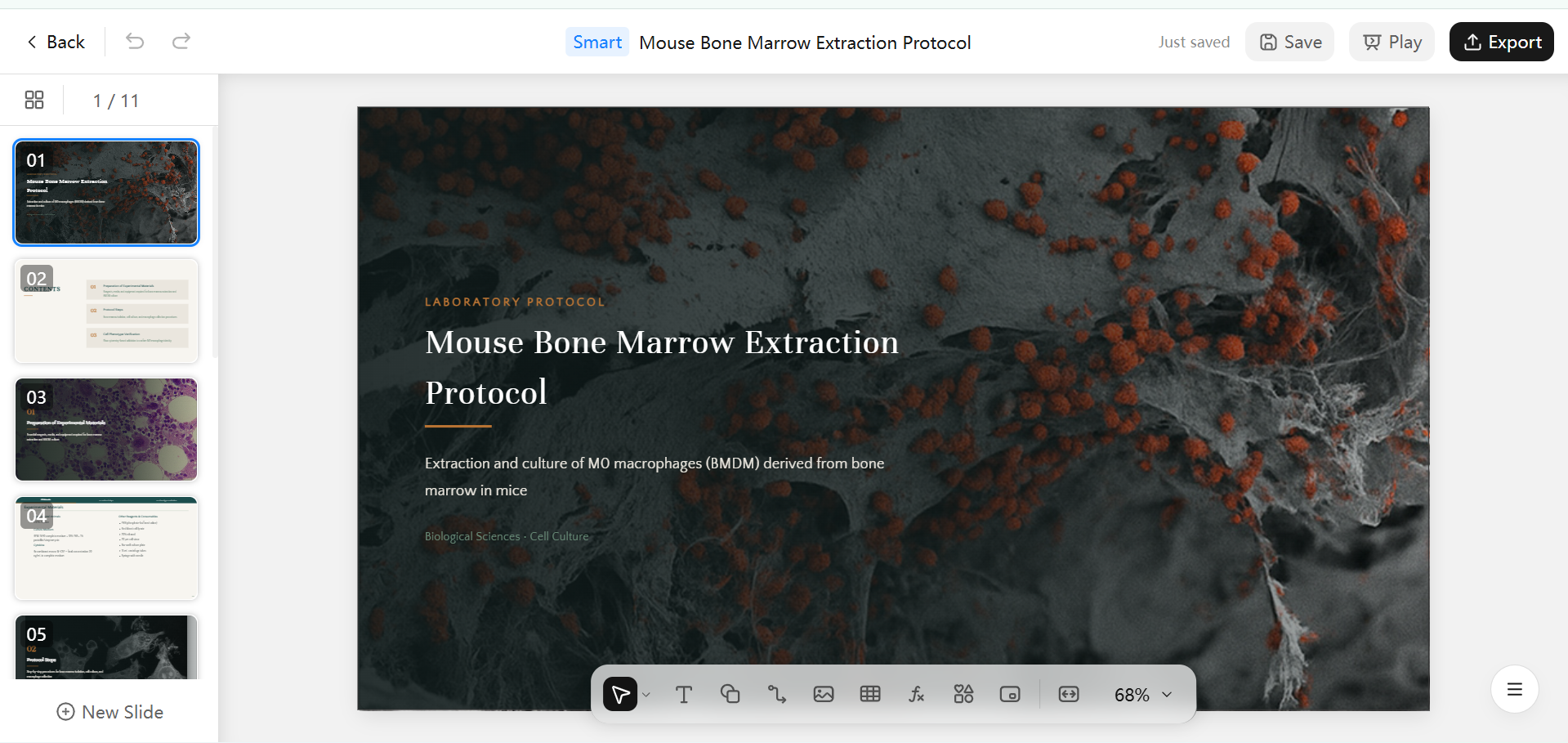Viewport: 1568px width, 743px height.
Task: Insert a formula with the fx tool
Action: tap(917, 694)
